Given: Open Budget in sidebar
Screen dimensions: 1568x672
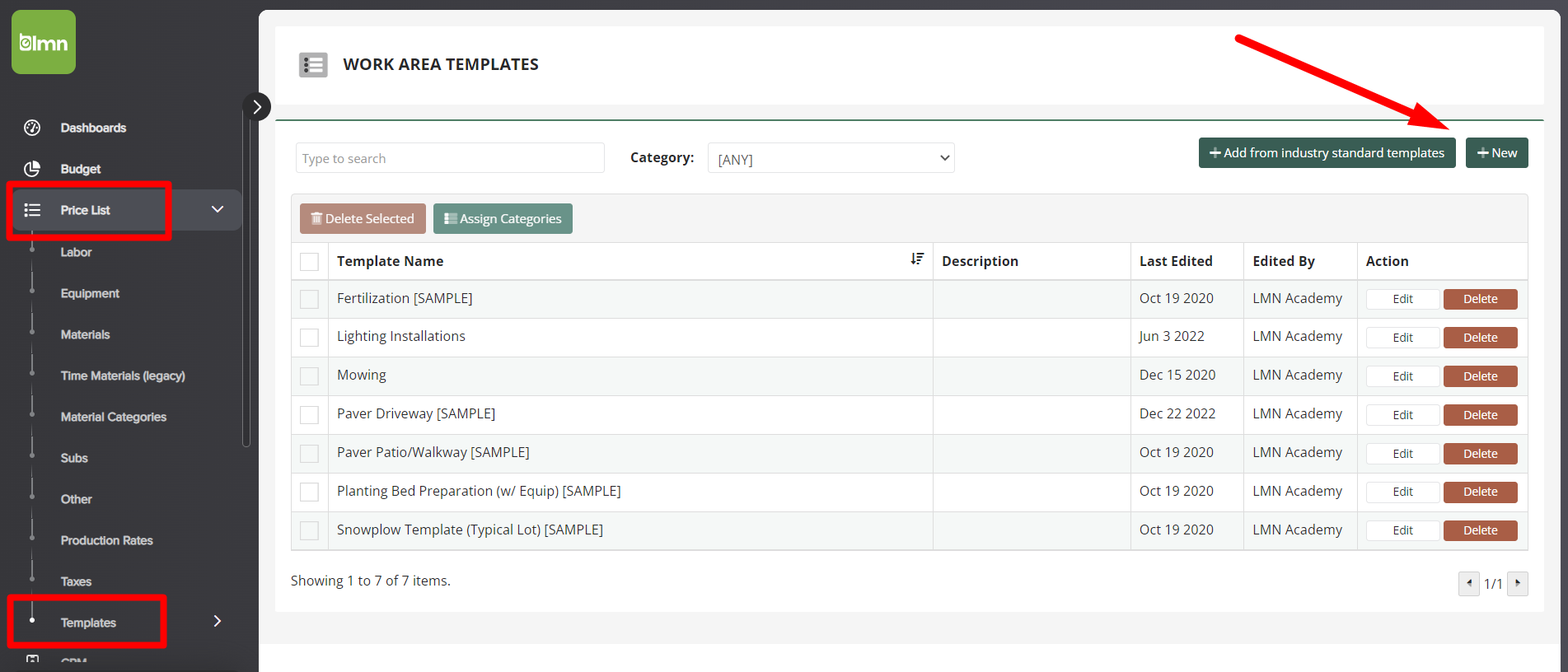Looking at the screenshot, I should coord(81,169).
